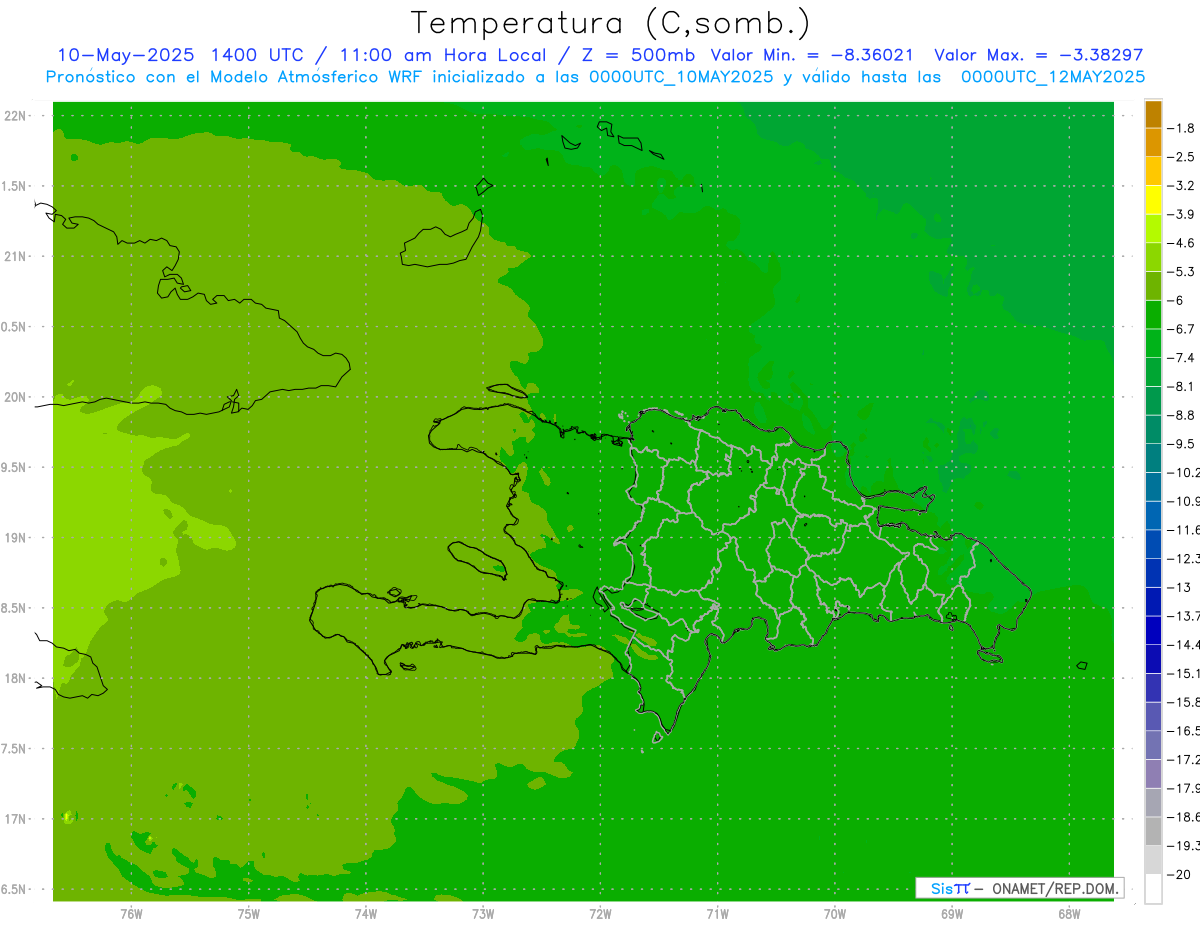The width and height of the screenshot is (1200, 927).
Task: Click the '-2.5' legend value
Action: 1183,157
